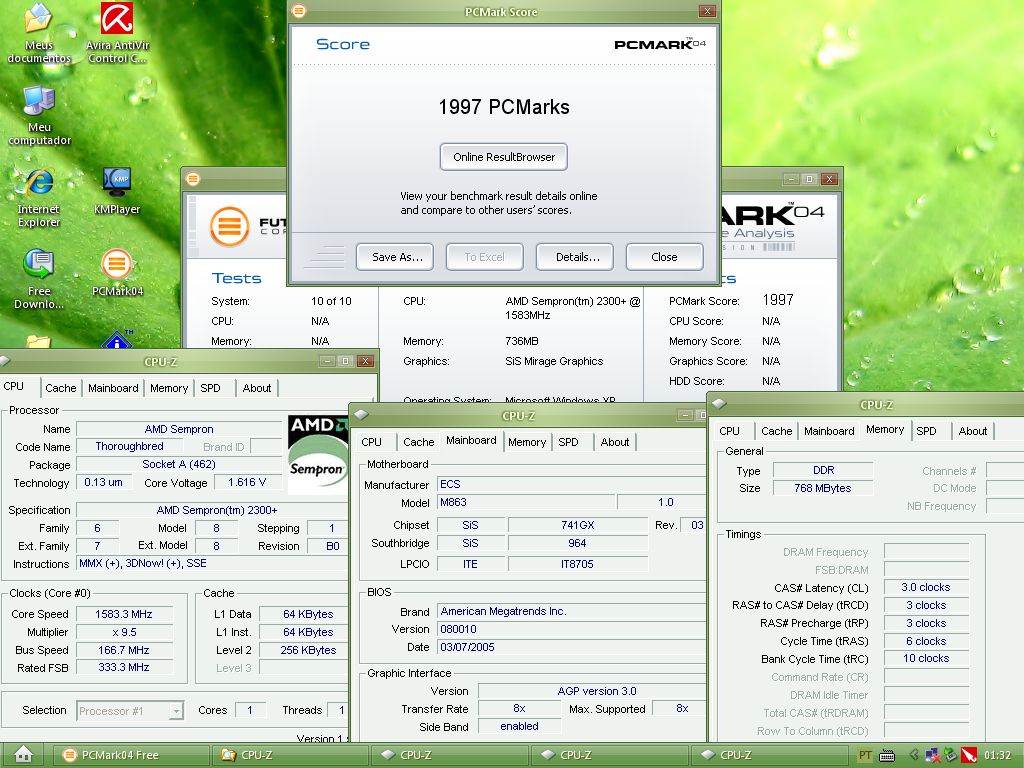Viewport: 1024px width, 768px height.
Task: Click taskbar clock showing 01:32
Action: tap(997, 755)
